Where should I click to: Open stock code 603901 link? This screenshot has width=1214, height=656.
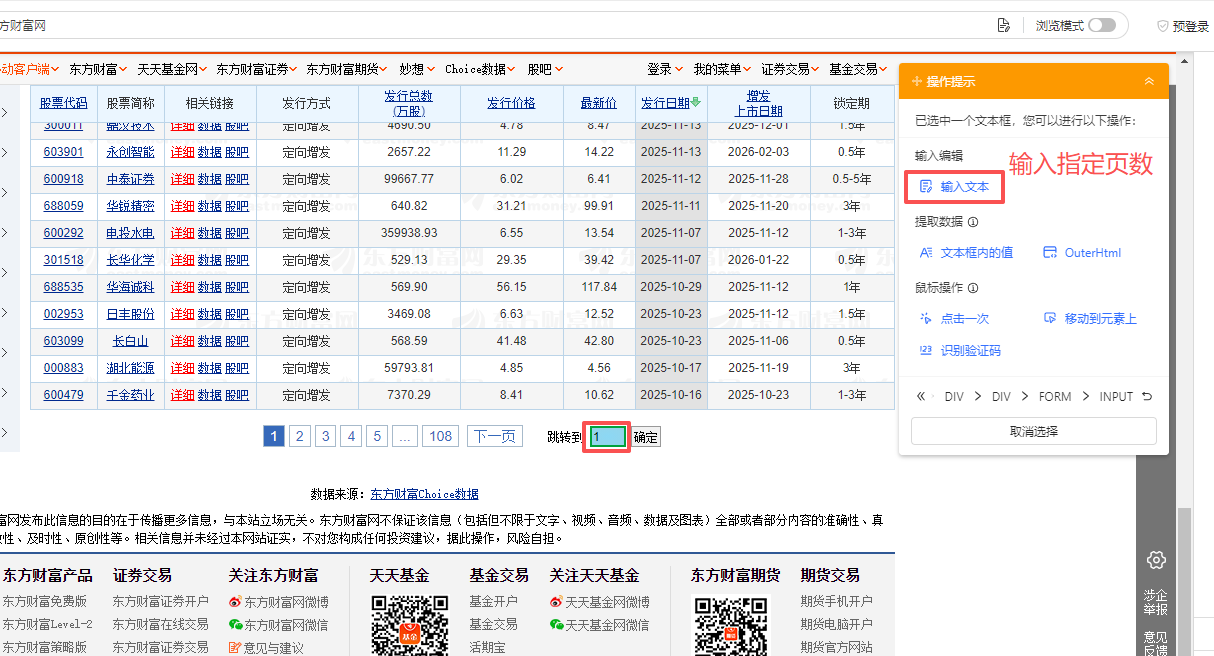click(x=64, y=152)
